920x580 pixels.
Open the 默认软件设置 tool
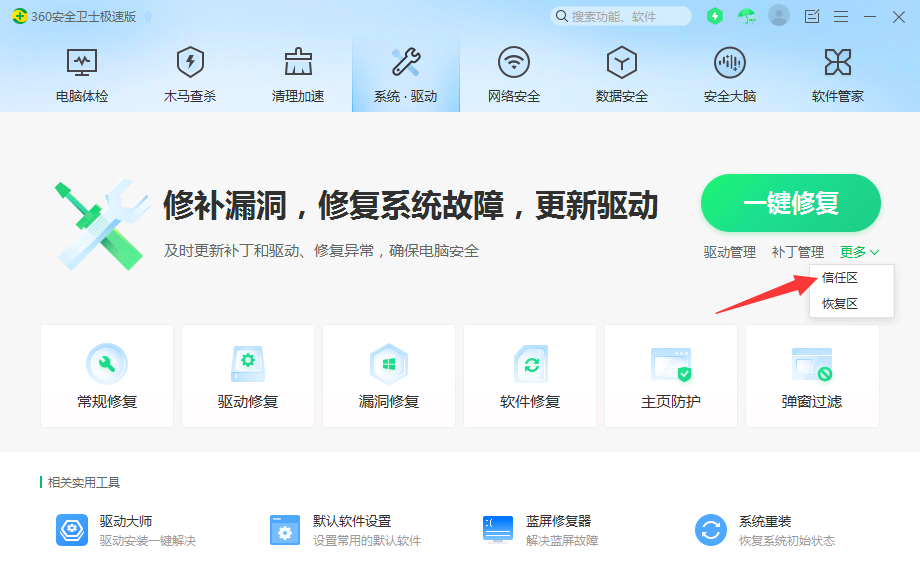tap(345, 530)
